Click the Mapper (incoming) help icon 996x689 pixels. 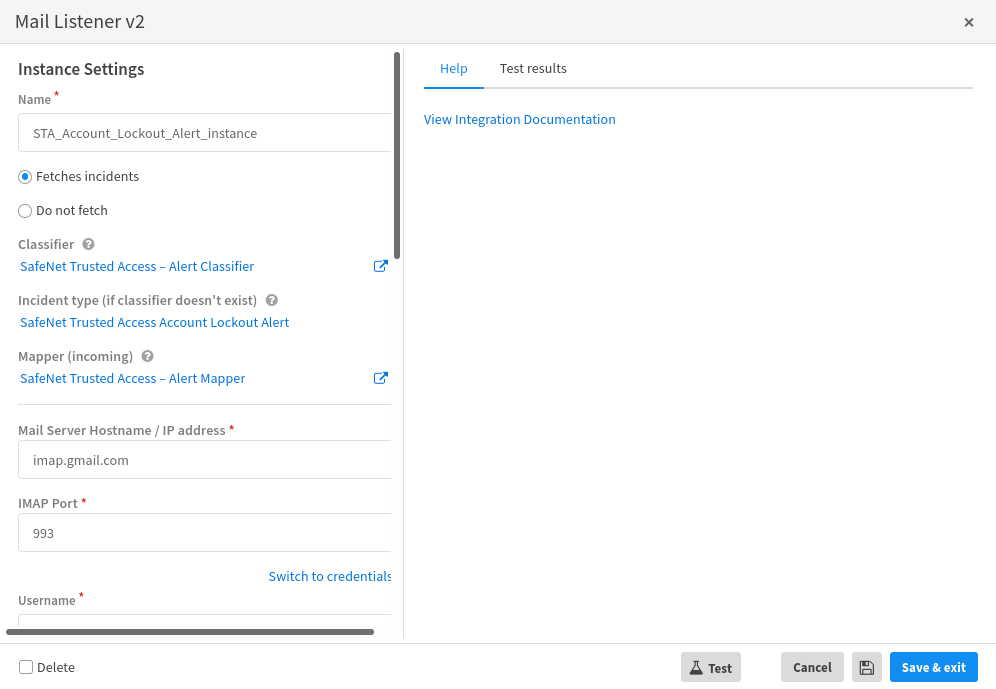tap(147, 356)
